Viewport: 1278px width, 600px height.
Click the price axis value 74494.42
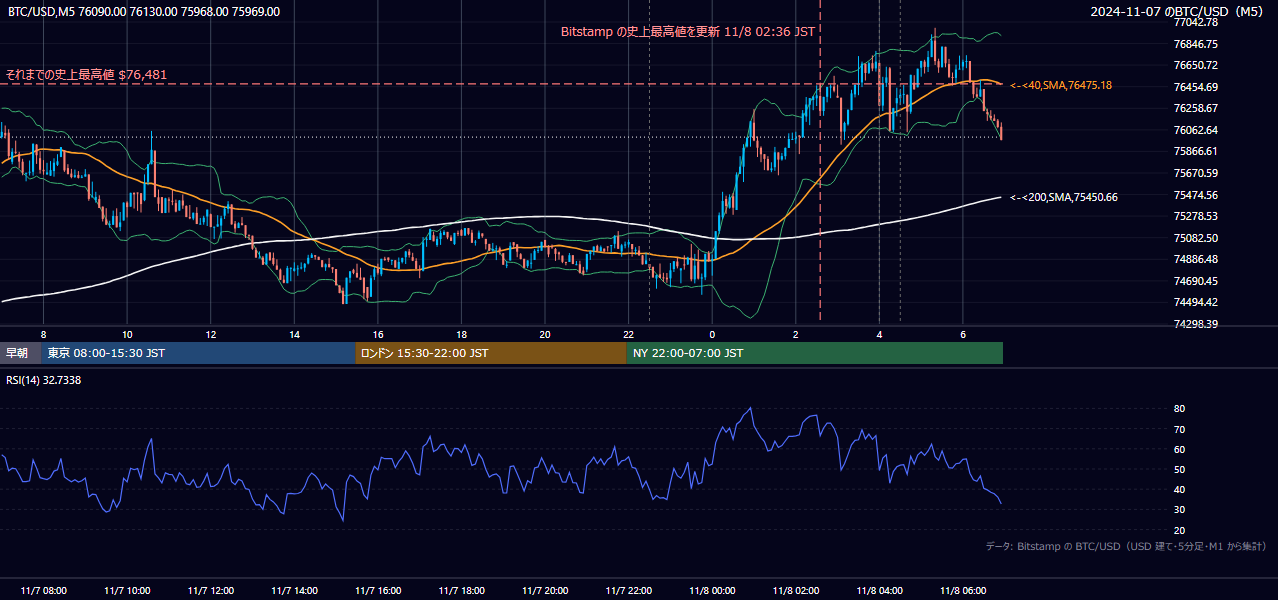[x=1195, y=302]
